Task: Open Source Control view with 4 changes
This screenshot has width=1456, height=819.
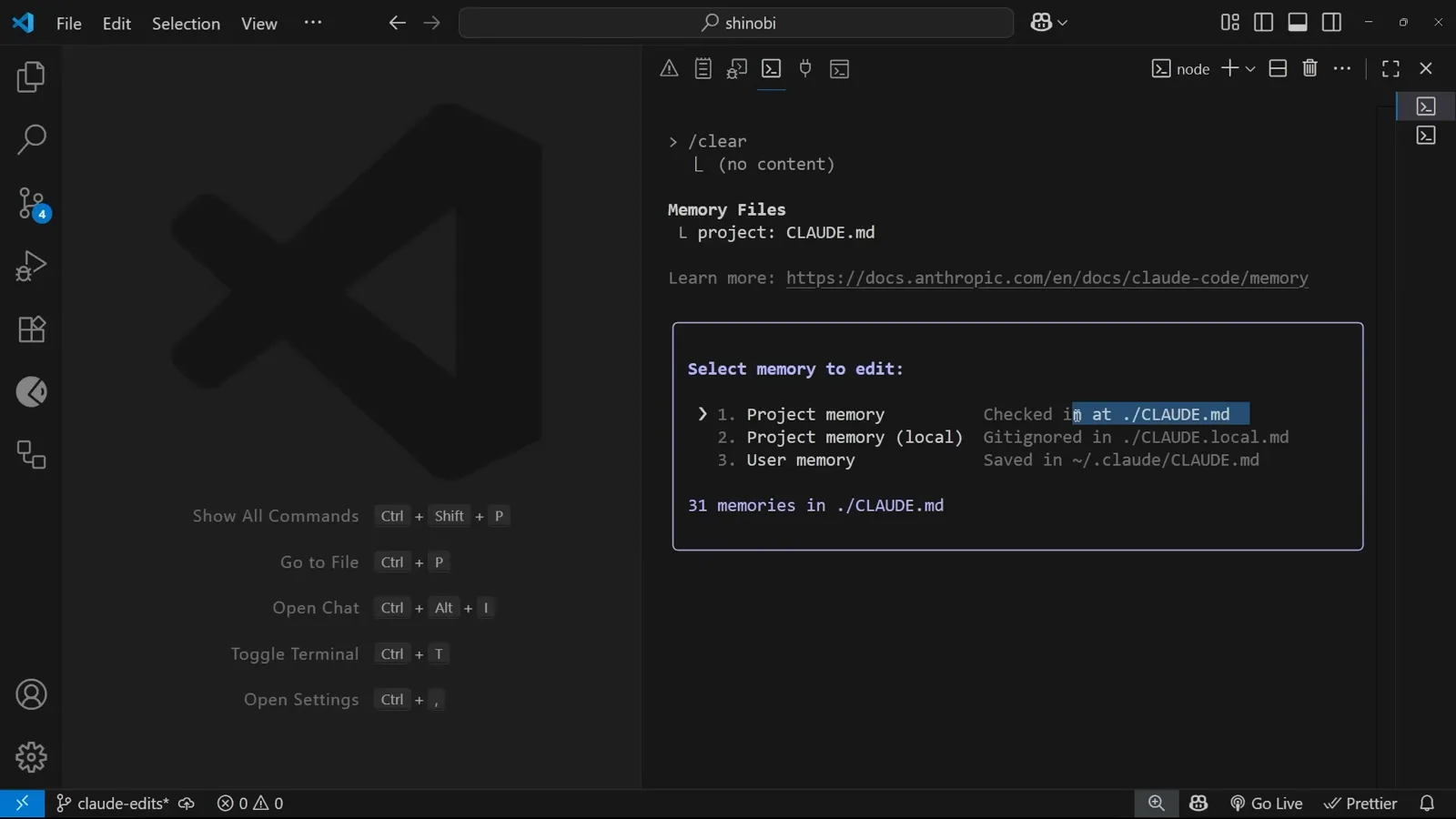Action: 33,204
